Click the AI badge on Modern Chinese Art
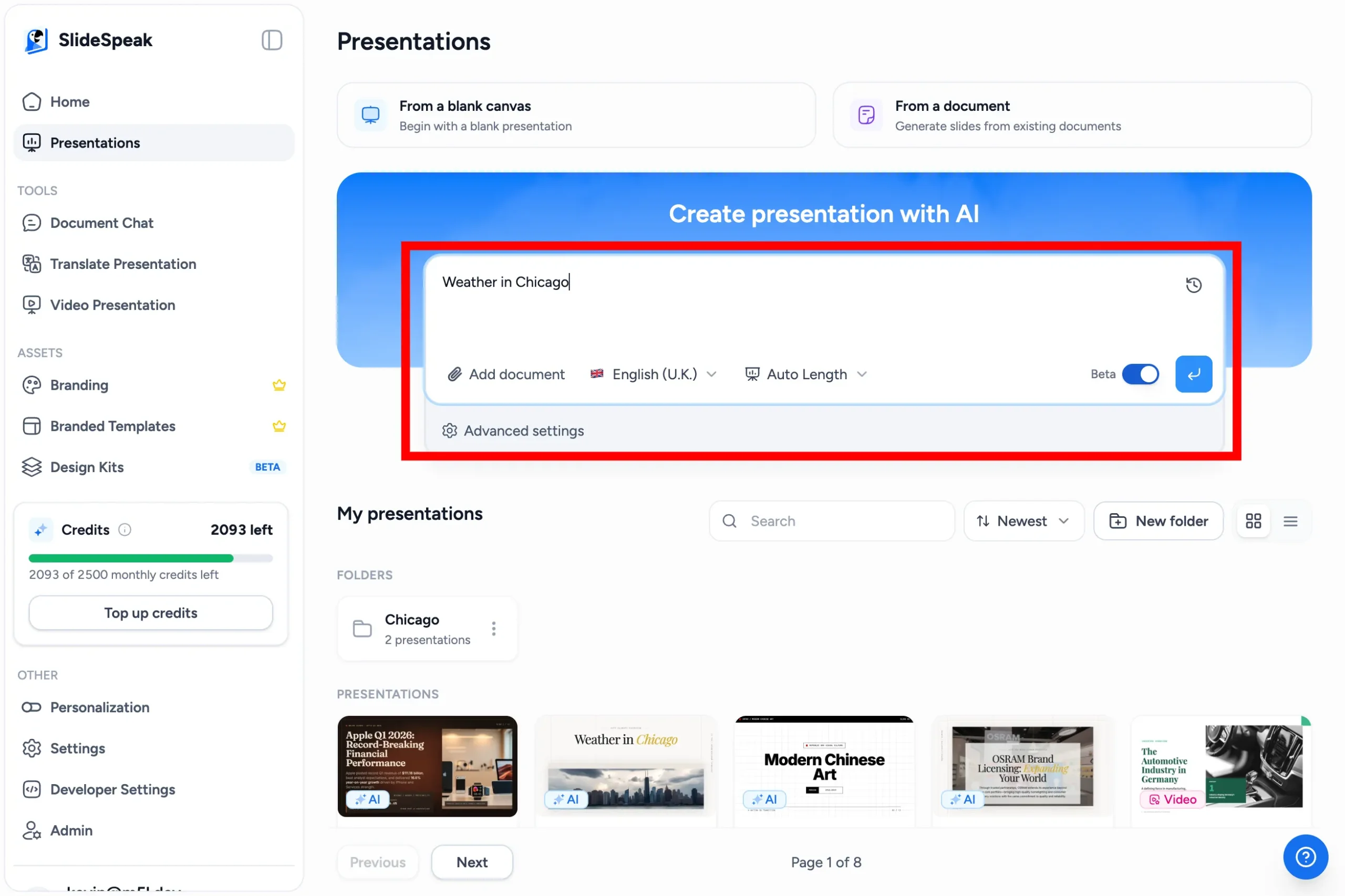The width and height of the screenshot is (1345, 896). click(x=764, y=799)
